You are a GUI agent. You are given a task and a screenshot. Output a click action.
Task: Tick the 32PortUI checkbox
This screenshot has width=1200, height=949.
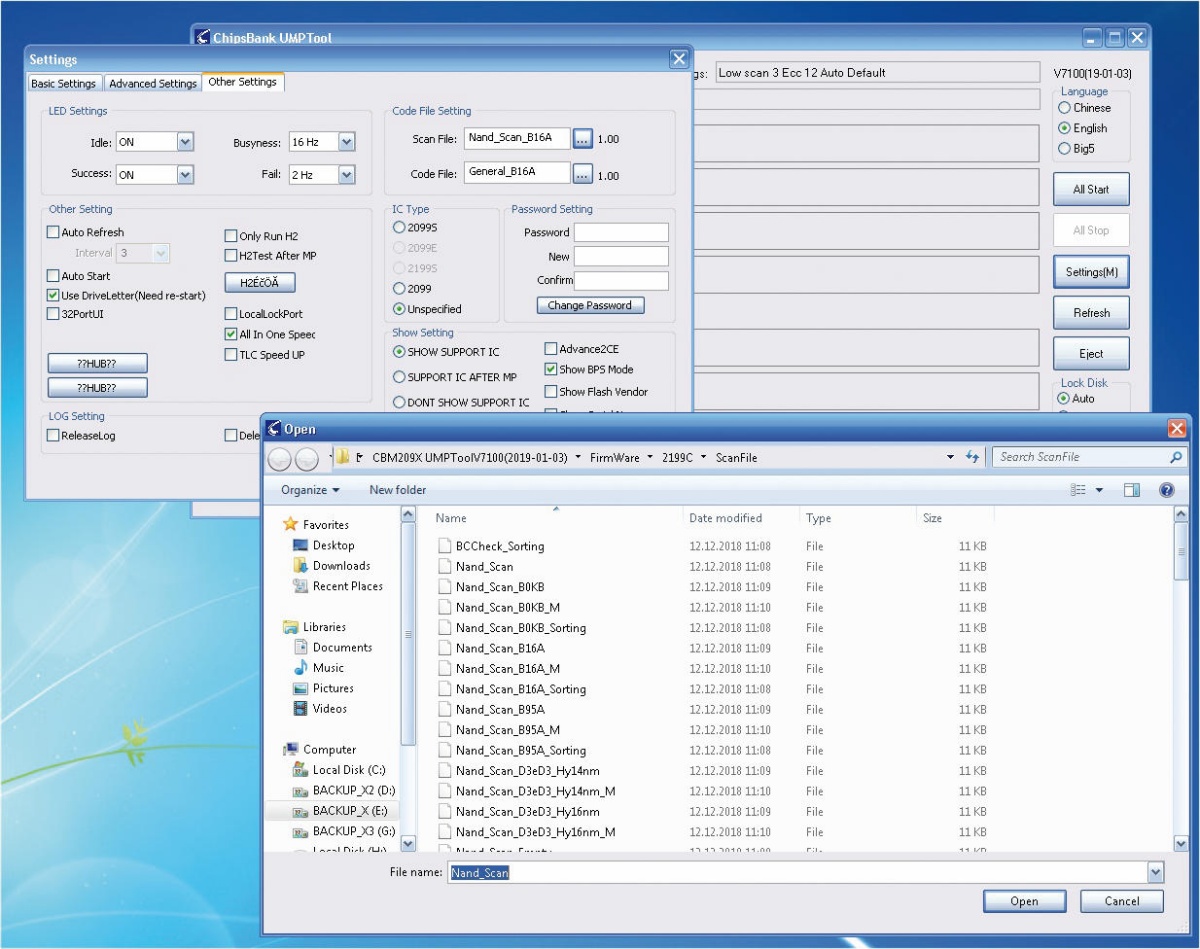[53, 314]
